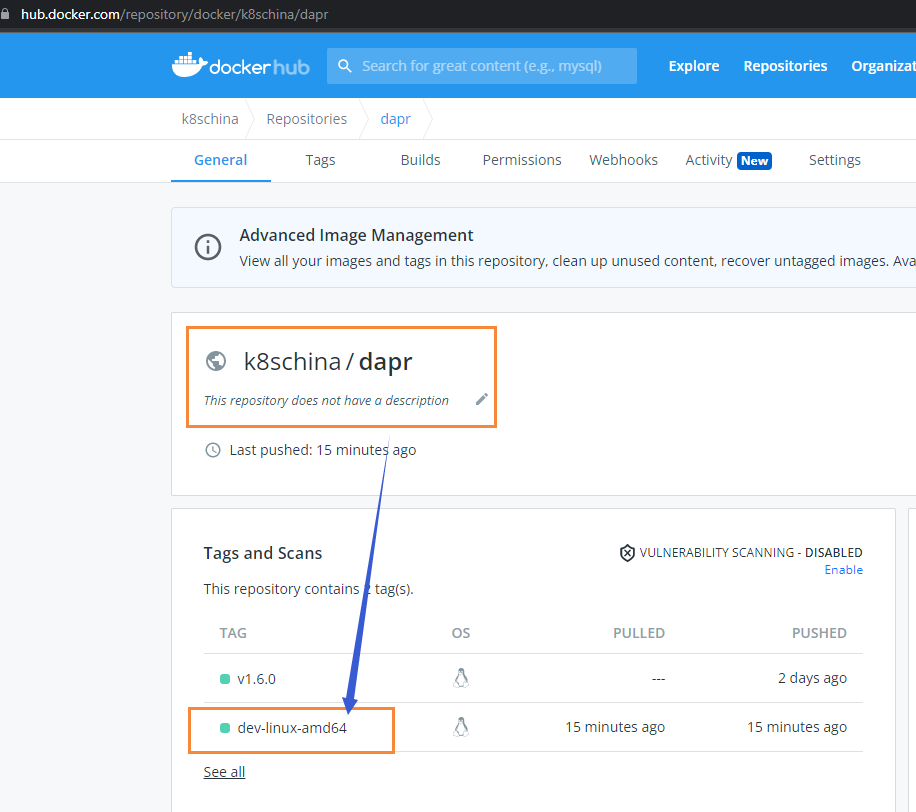Click the Tags and Scans heading

(x=262, y=553)
